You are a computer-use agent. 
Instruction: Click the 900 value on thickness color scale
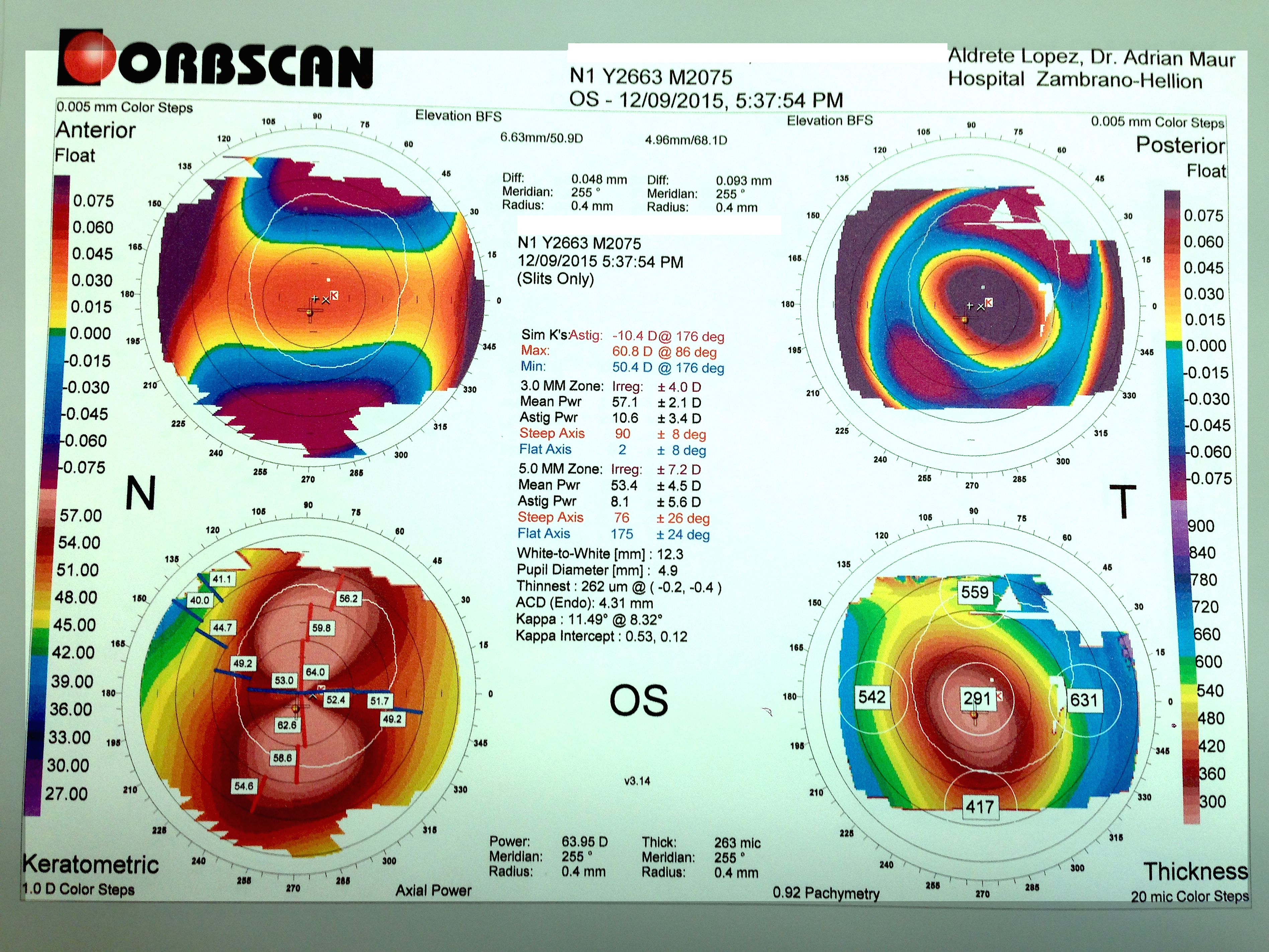(1201, 526)
